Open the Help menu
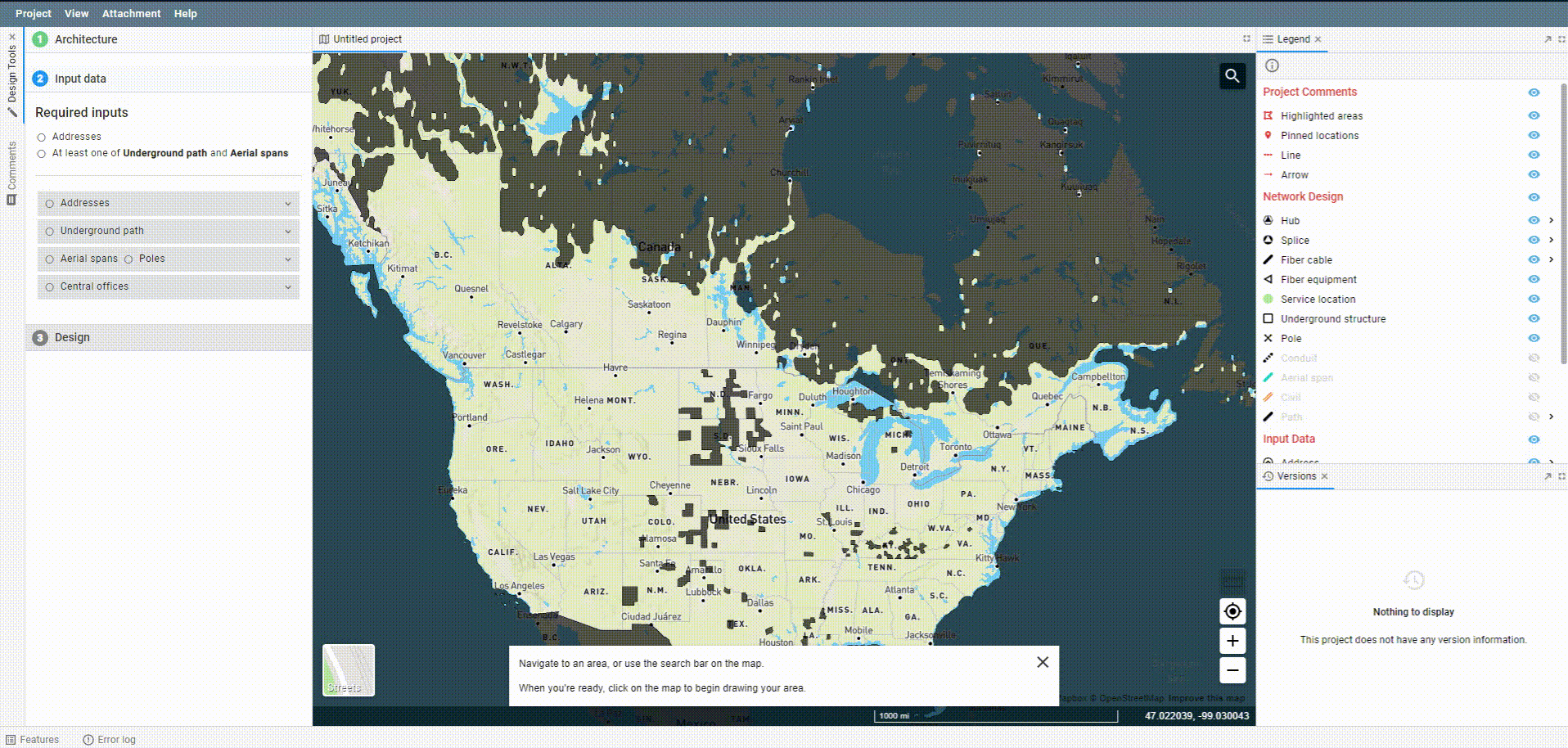Screen dimensions: 1568x748 click(x=185, y=13)
